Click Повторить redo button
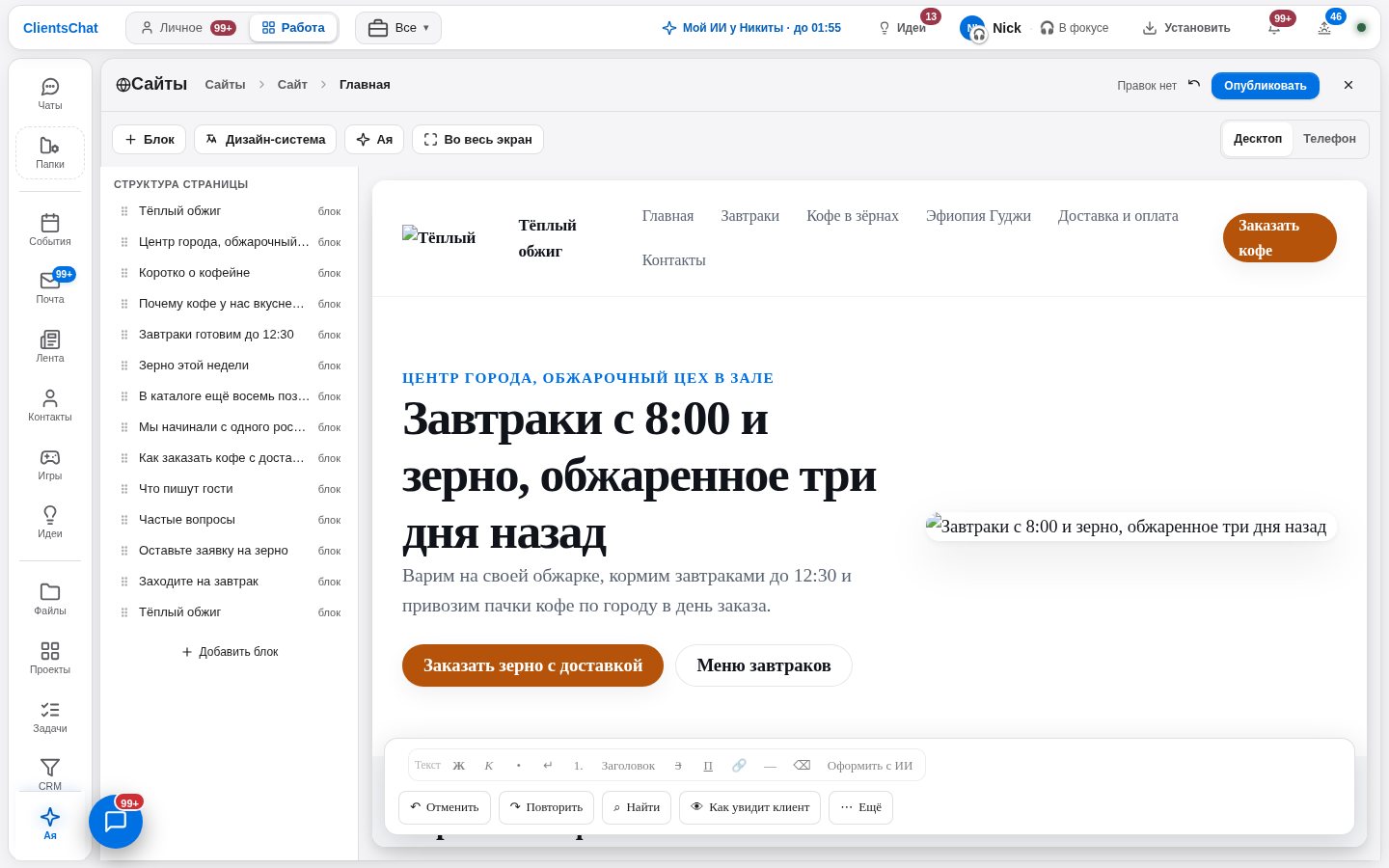1389x868 pixels. tap(546, 807)
